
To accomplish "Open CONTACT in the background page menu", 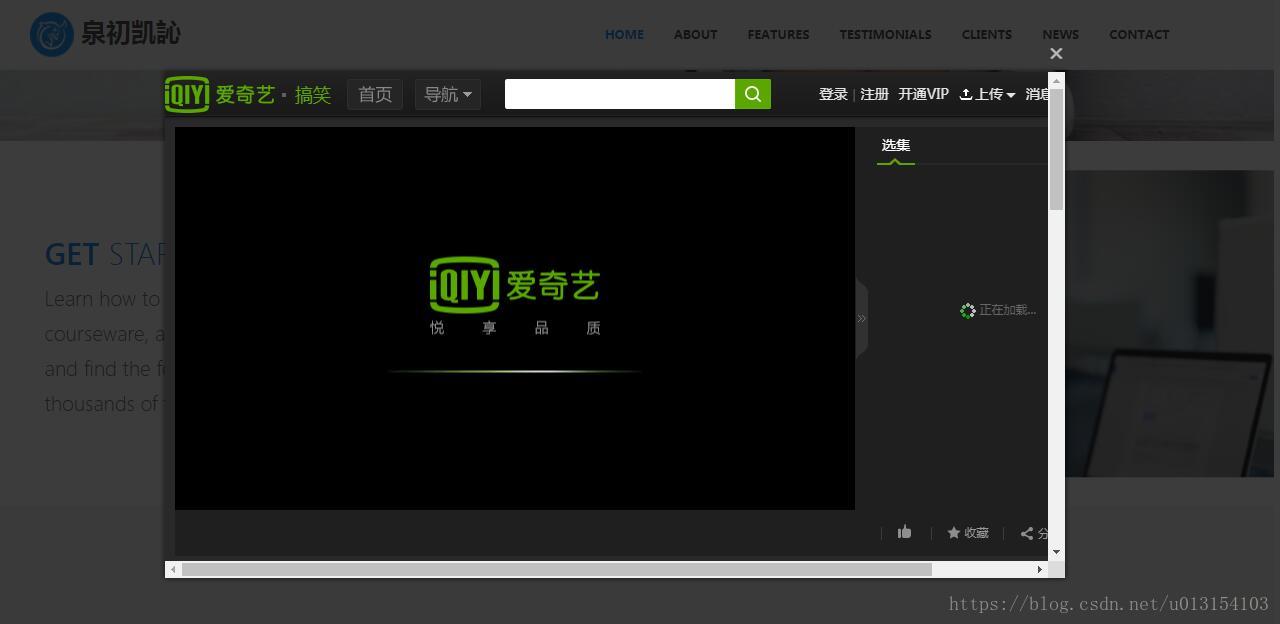I will (x=1139, y=34).
